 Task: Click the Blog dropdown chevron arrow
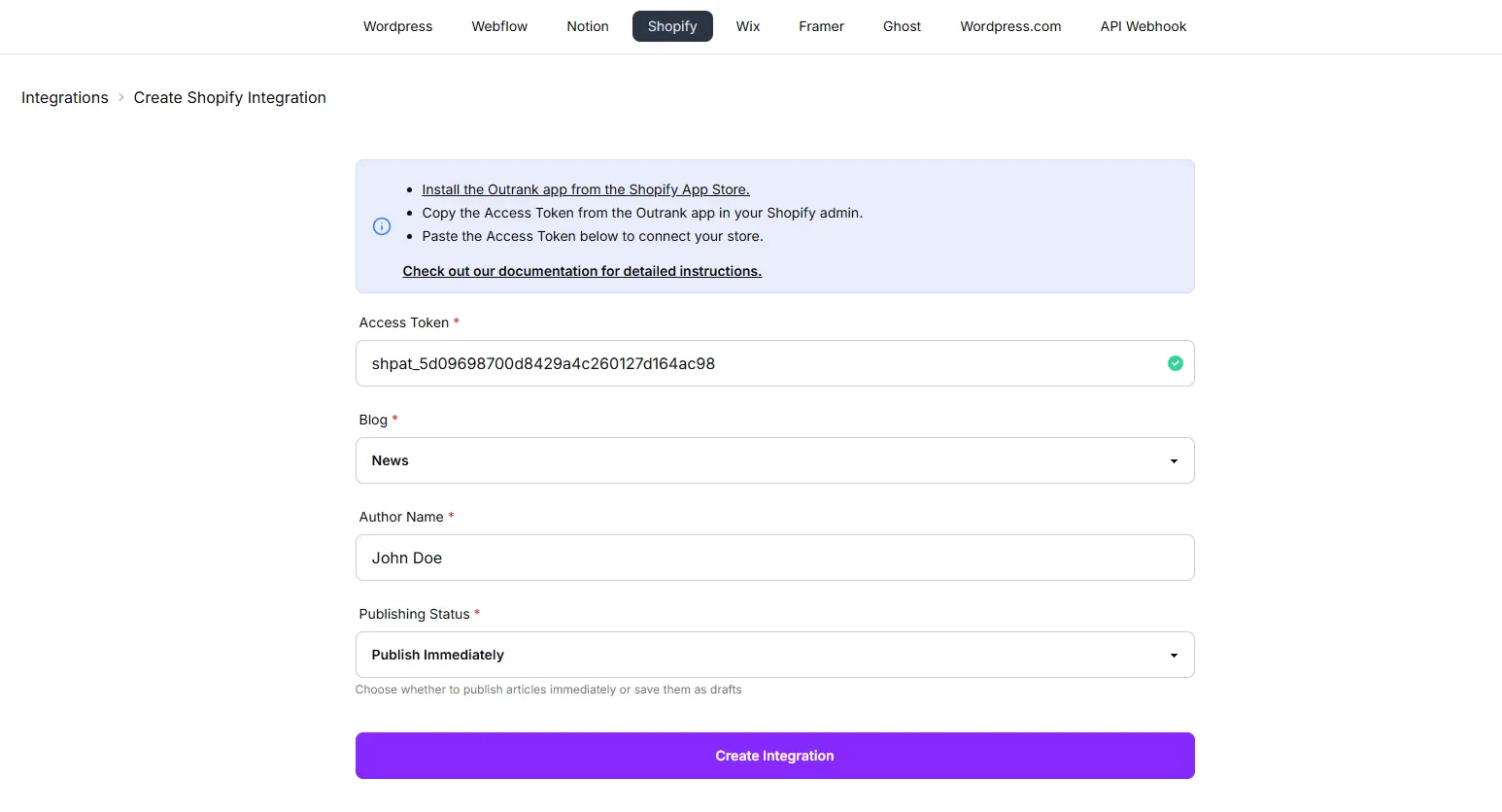pos(1174,460)
